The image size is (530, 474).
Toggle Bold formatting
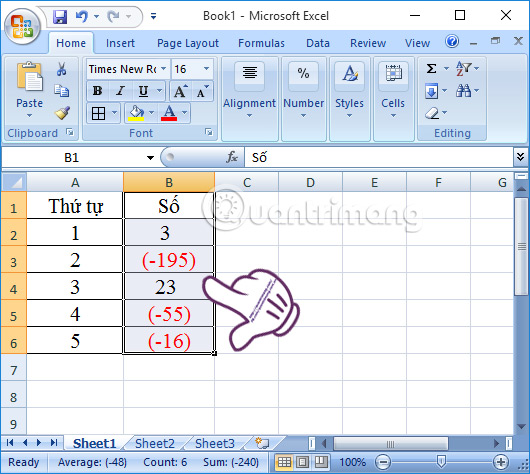(97, 91)
